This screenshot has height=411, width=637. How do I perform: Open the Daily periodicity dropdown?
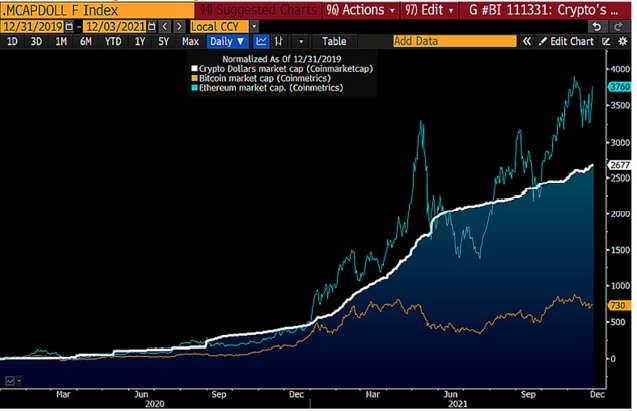click(227, 41)
